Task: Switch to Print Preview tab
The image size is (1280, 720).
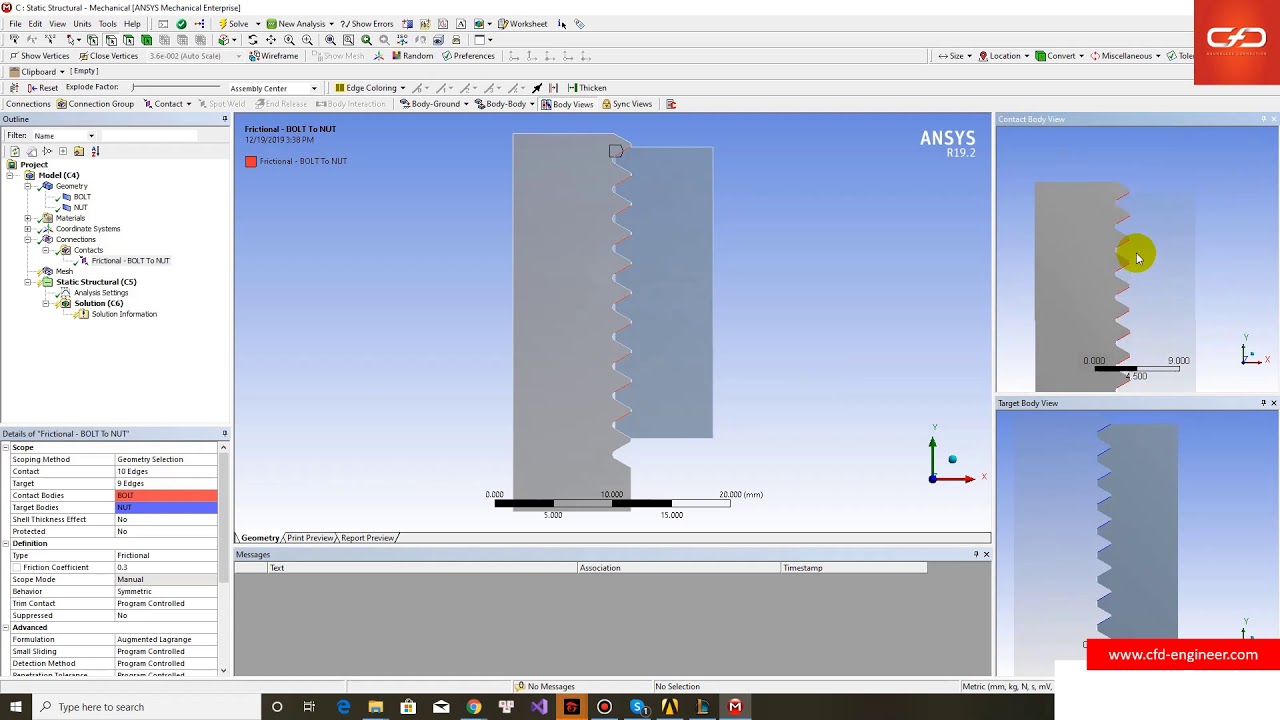Action: point(310,538)
